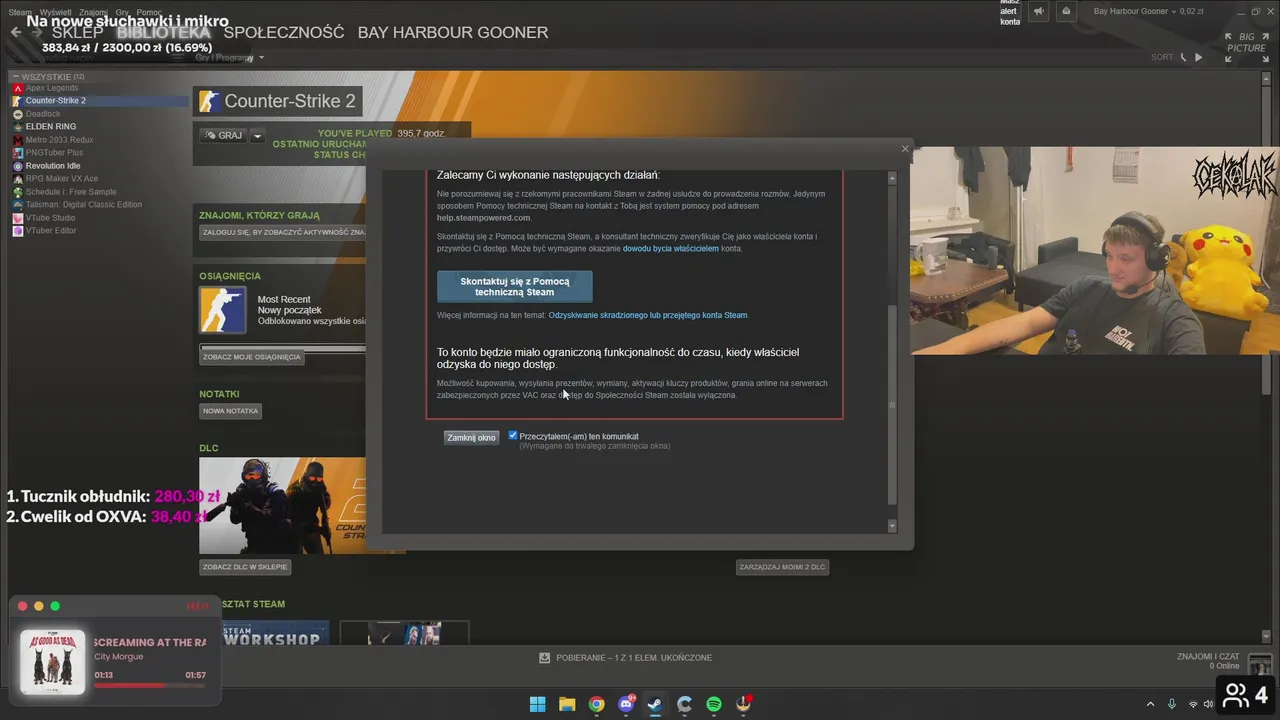This screenshot has height=720, width=1280.
Task: Uncheck Przeczytałem(-am) ten komunikat checkbox
Action: pos(513,435)
